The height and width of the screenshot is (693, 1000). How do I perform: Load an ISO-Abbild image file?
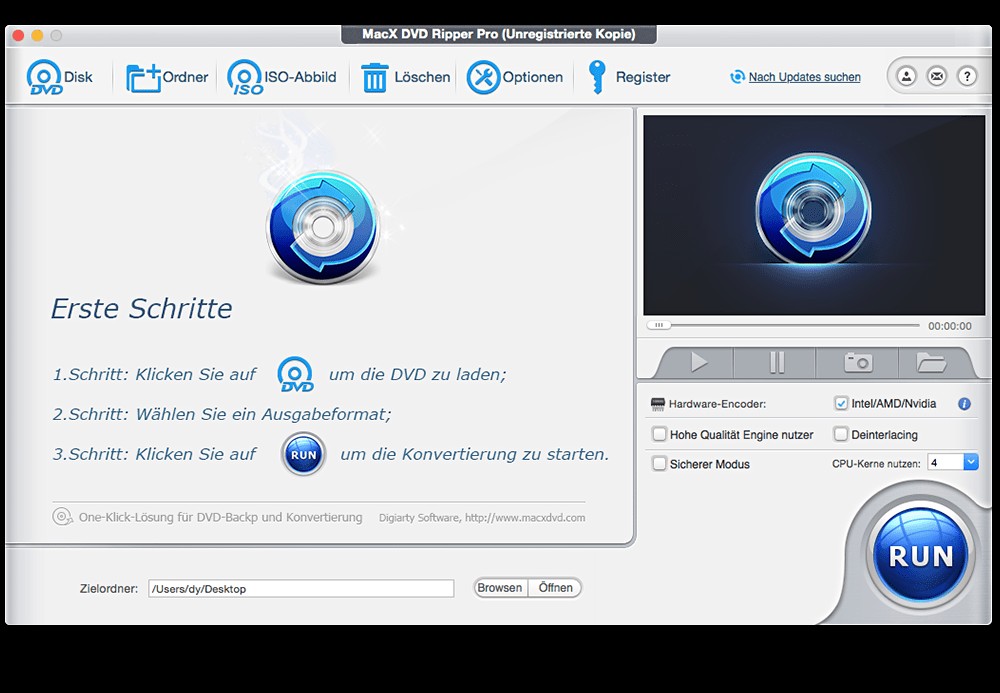245,77
